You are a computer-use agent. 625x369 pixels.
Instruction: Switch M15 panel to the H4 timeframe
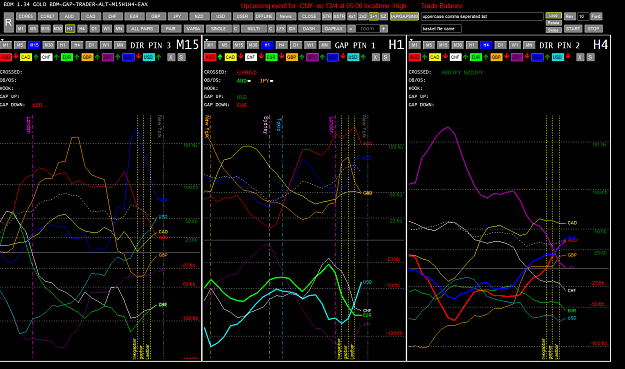click(77, 45)
